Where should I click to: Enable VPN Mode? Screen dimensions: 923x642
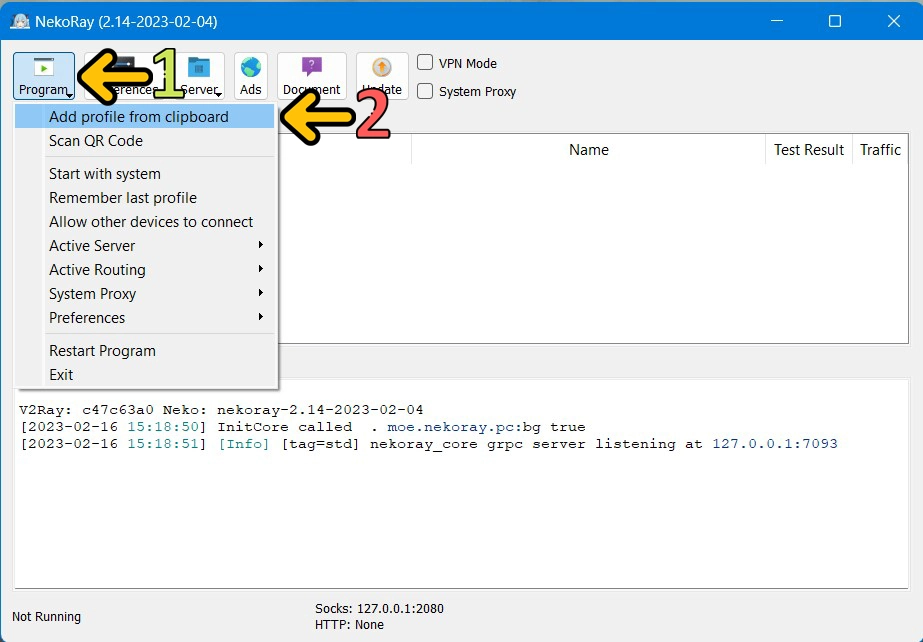click(423, 62)
